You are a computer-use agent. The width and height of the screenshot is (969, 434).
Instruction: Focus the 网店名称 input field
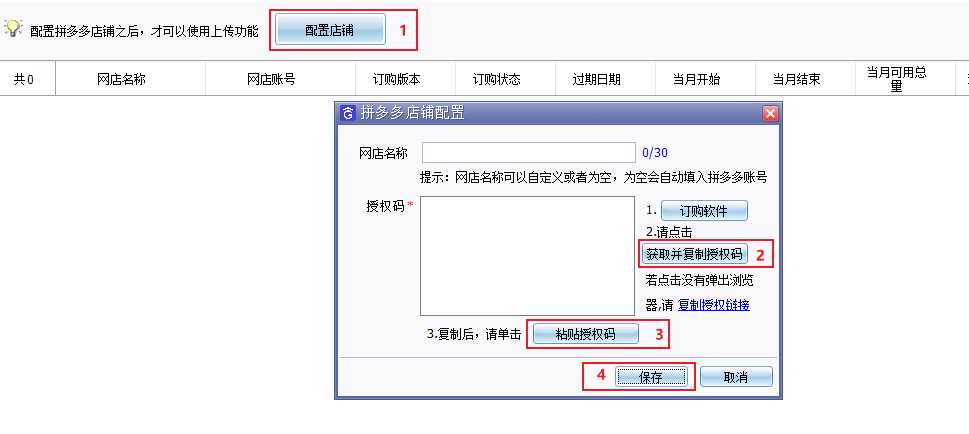(x=529, y=153)
